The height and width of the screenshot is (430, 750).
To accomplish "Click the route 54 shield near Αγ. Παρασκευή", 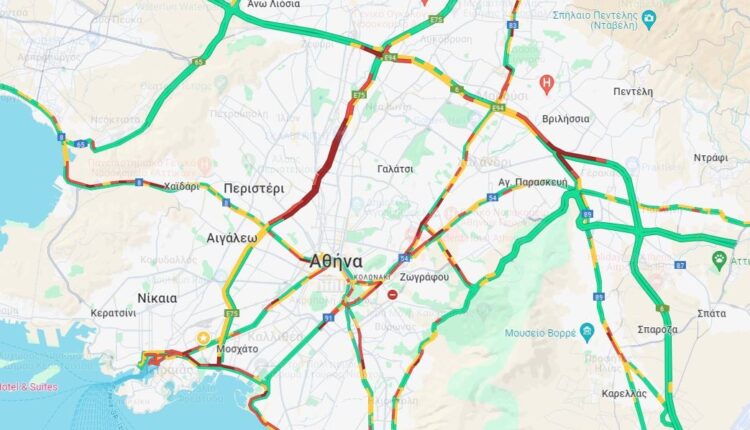I will (x=492, y=197).
